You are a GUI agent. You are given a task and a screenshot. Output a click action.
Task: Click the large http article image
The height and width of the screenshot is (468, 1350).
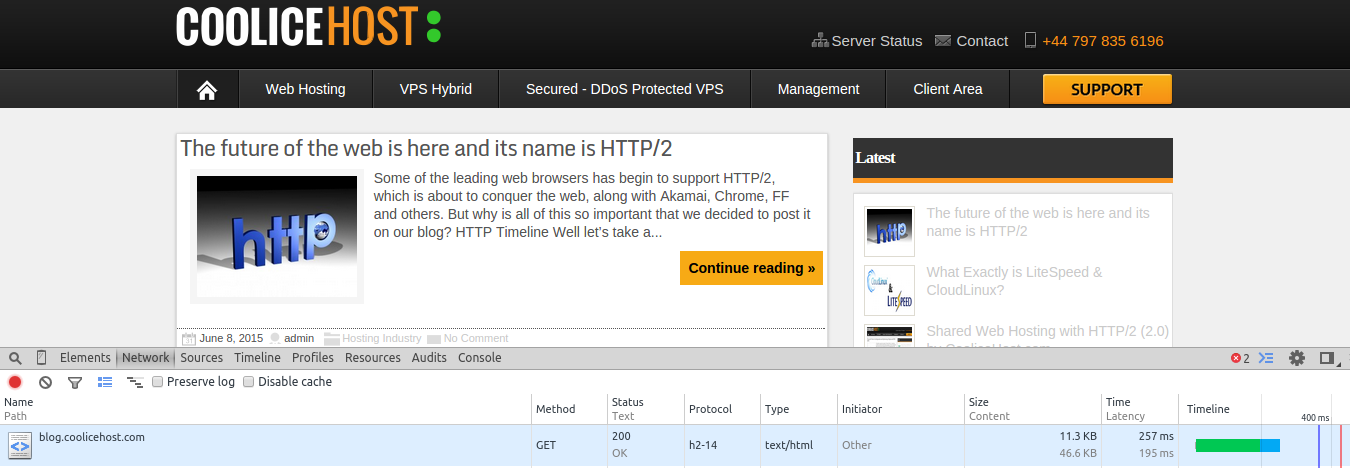pyautogui.click(x=277, y=236)
